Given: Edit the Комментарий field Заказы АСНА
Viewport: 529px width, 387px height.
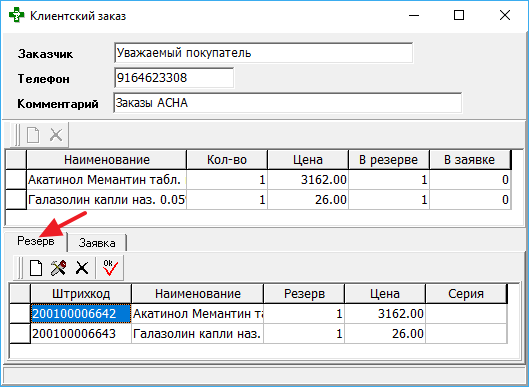Looking at the screenshot, I should coord(288,103).
